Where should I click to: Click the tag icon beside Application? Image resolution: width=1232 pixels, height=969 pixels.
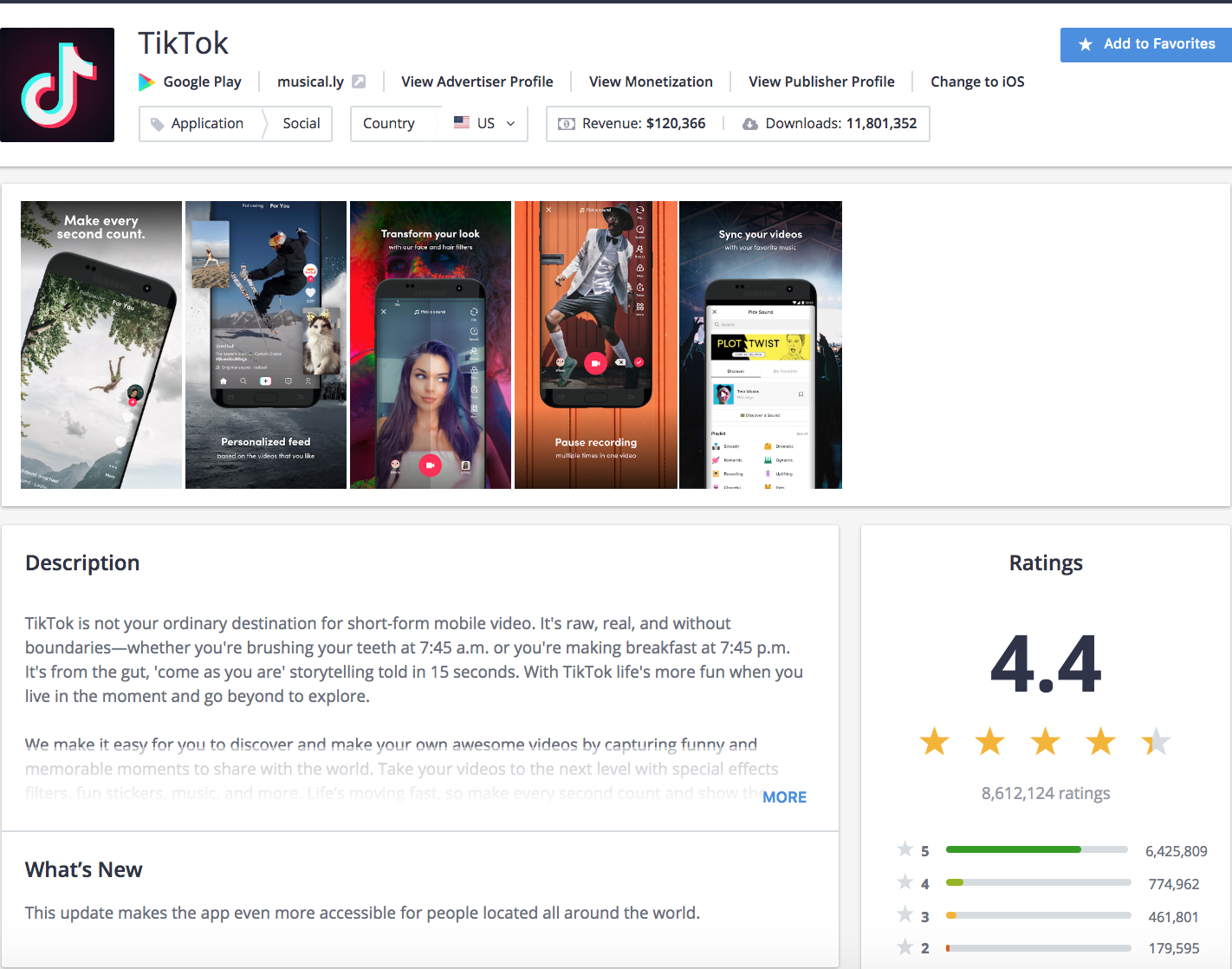pyautogui.click(x=157, y=124)
